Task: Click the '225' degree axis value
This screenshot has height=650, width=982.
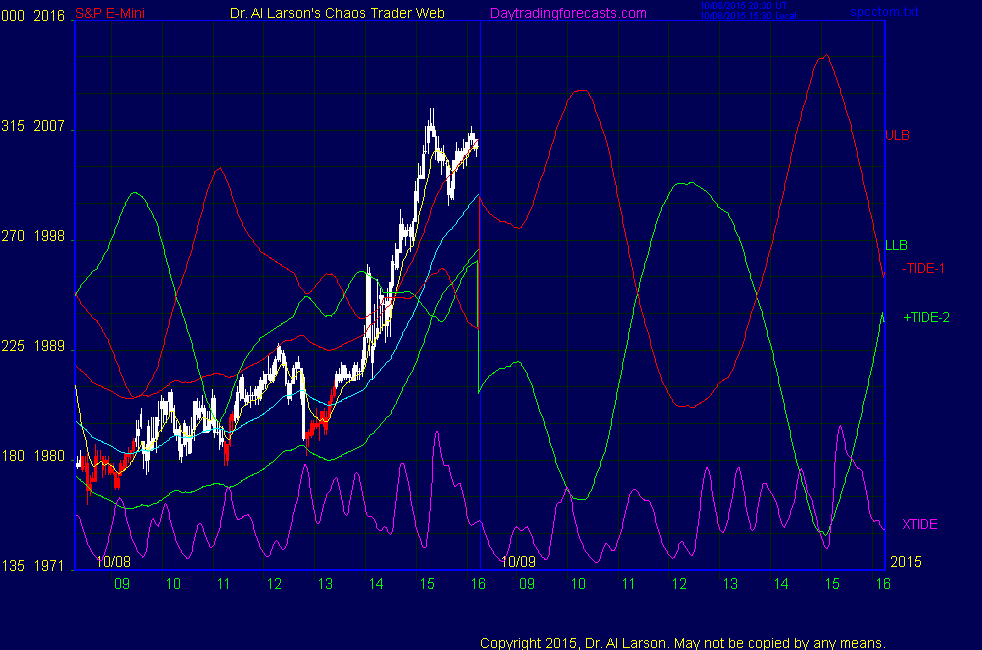Action: pyautogui.click(x=13, y=346)
